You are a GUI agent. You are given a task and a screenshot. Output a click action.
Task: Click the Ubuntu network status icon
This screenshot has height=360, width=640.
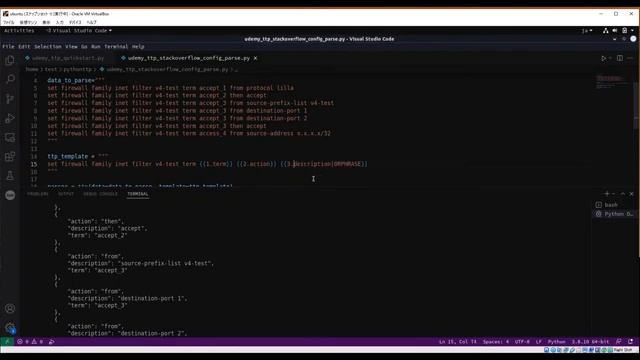tap(606, 31)
